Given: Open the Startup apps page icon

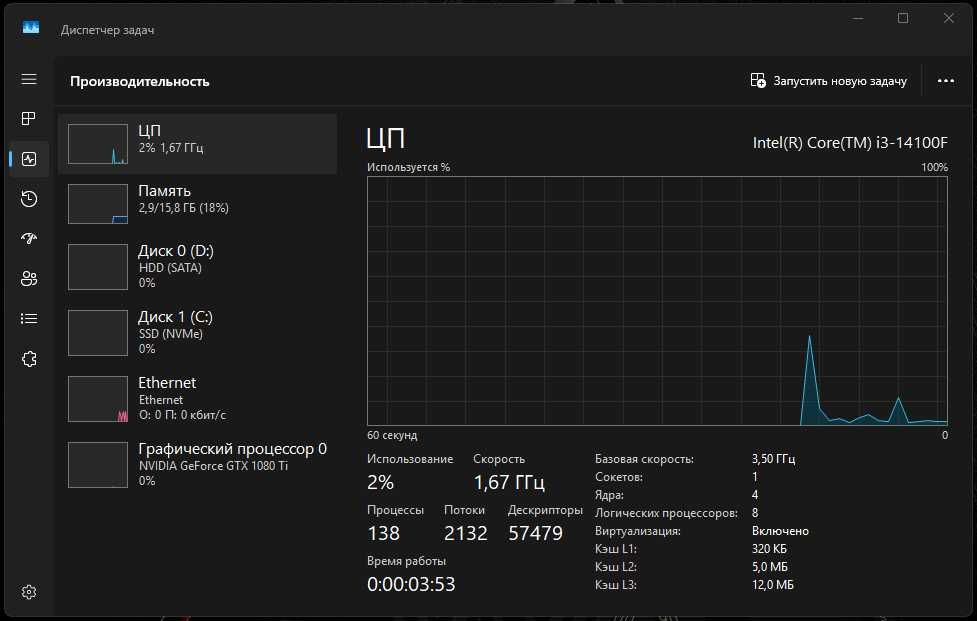Looking at the screenshot, I should coord(29,239).
